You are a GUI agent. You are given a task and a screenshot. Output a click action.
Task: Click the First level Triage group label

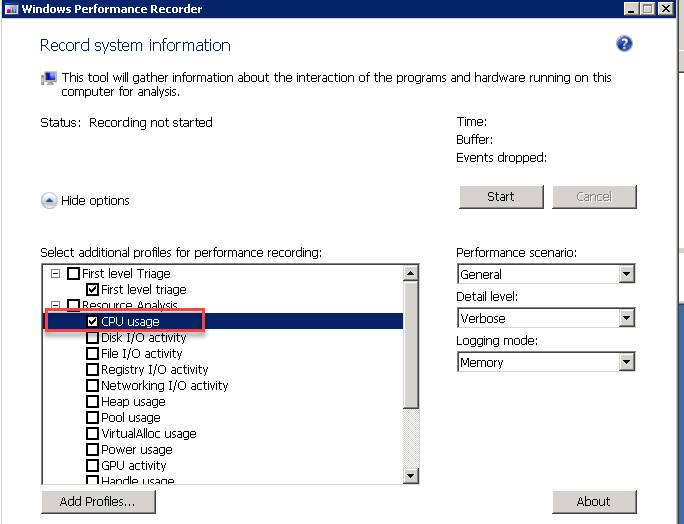126,274
